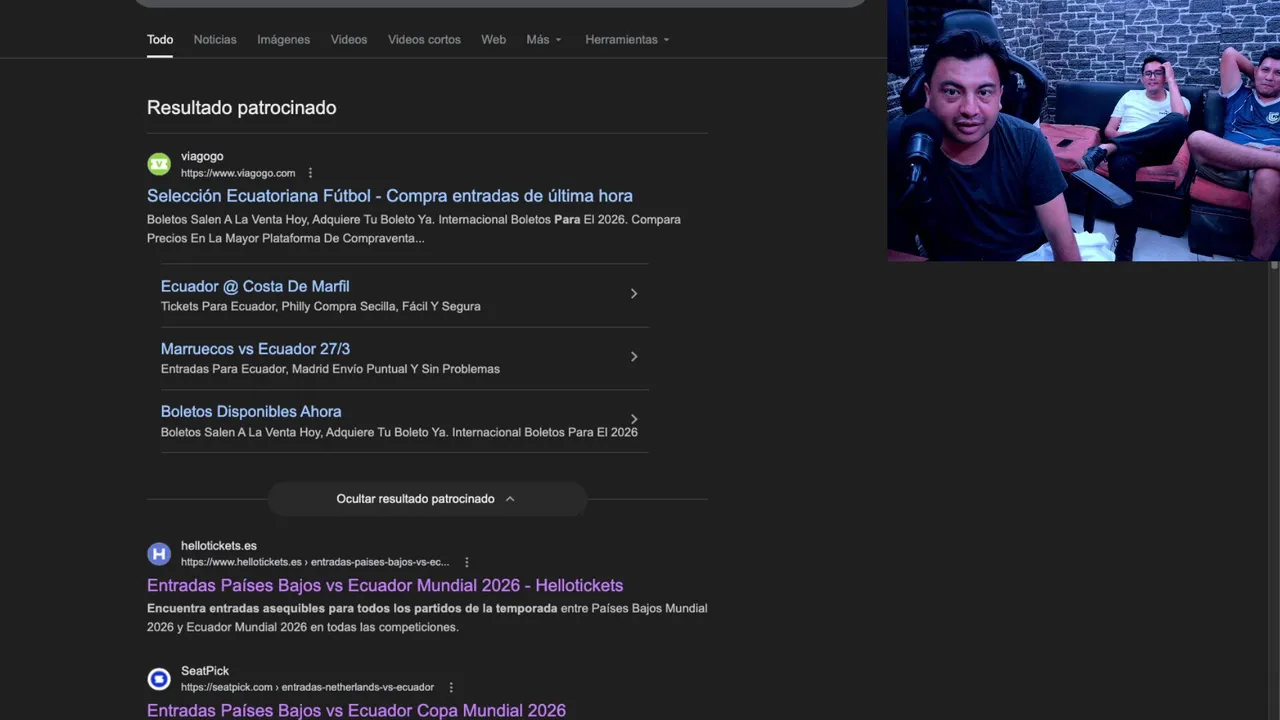The image size is (1280, 720).
Task: Collapse with Ocultar resultado patrocinado button
Action: [426, 499]
